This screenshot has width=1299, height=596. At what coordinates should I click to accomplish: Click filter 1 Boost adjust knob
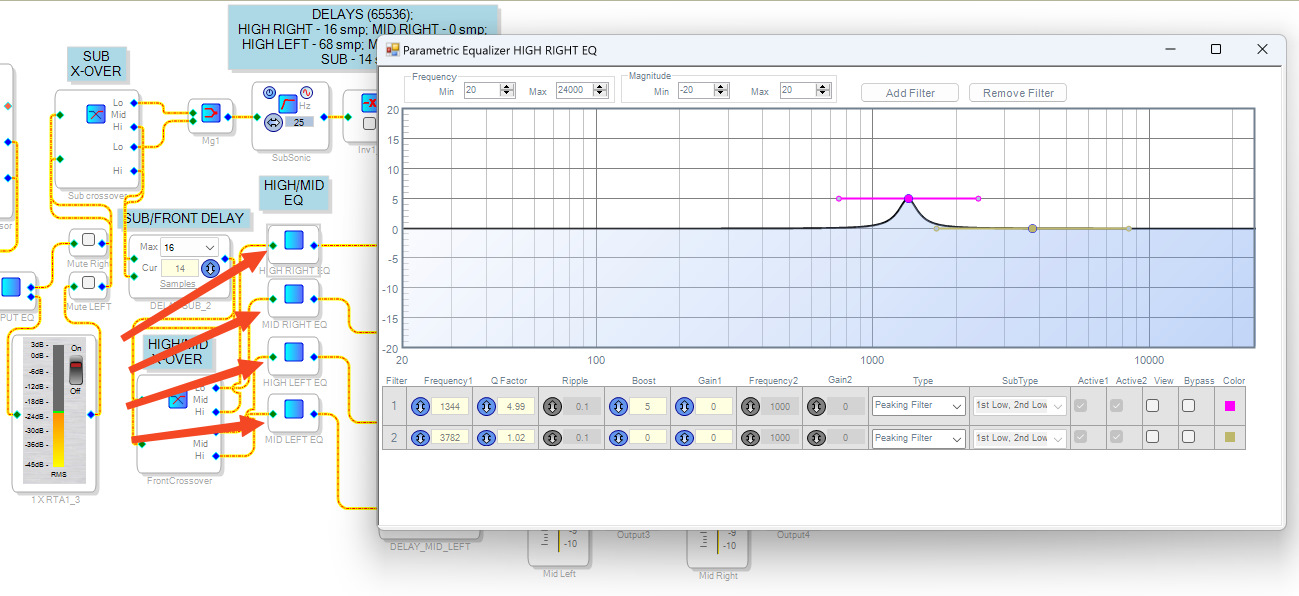[x=617, y=406]
